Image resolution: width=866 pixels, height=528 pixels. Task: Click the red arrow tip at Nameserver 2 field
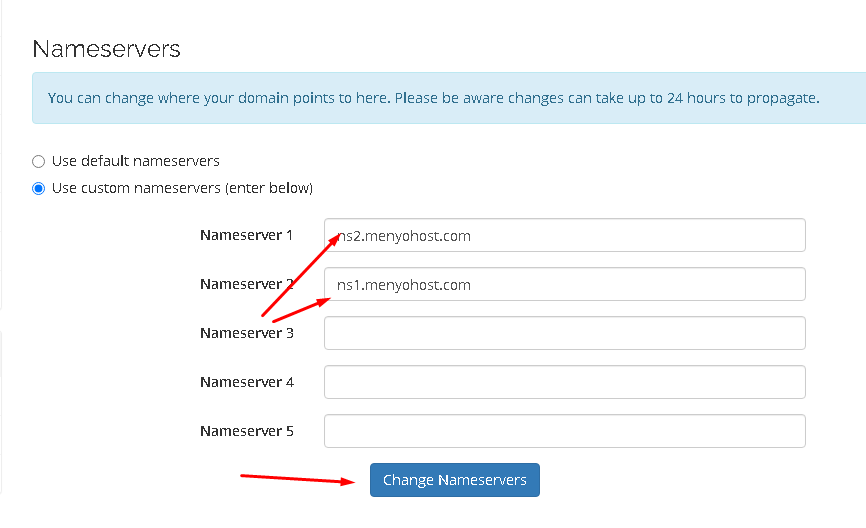point(325,302)
